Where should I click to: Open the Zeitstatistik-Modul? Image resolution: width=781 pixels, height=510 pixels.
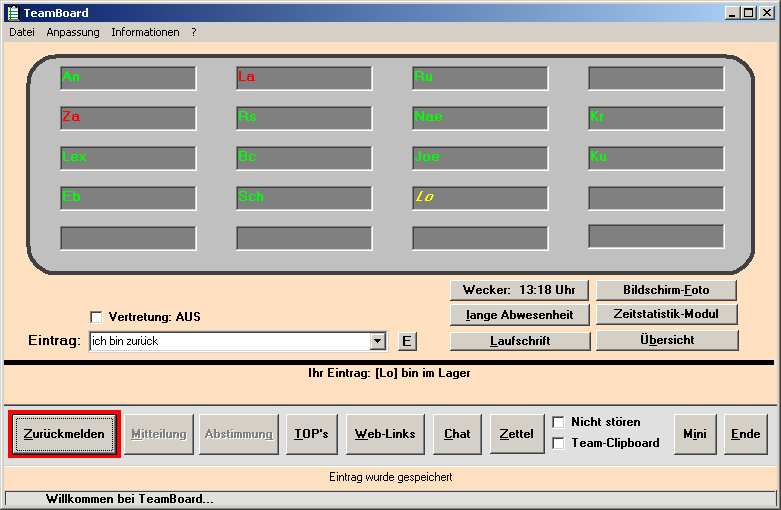click(666, 314)
